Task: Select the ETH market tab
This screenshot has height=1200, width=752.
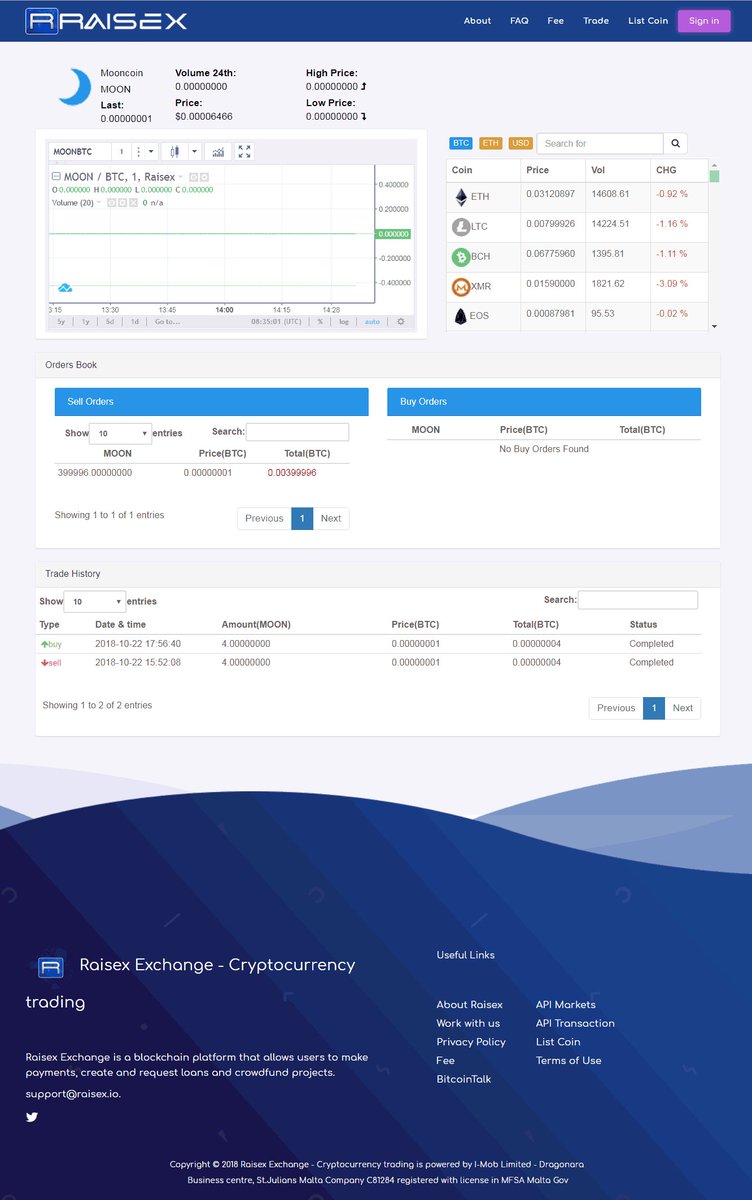Action: pyautogui.click(x=491, y=143)
